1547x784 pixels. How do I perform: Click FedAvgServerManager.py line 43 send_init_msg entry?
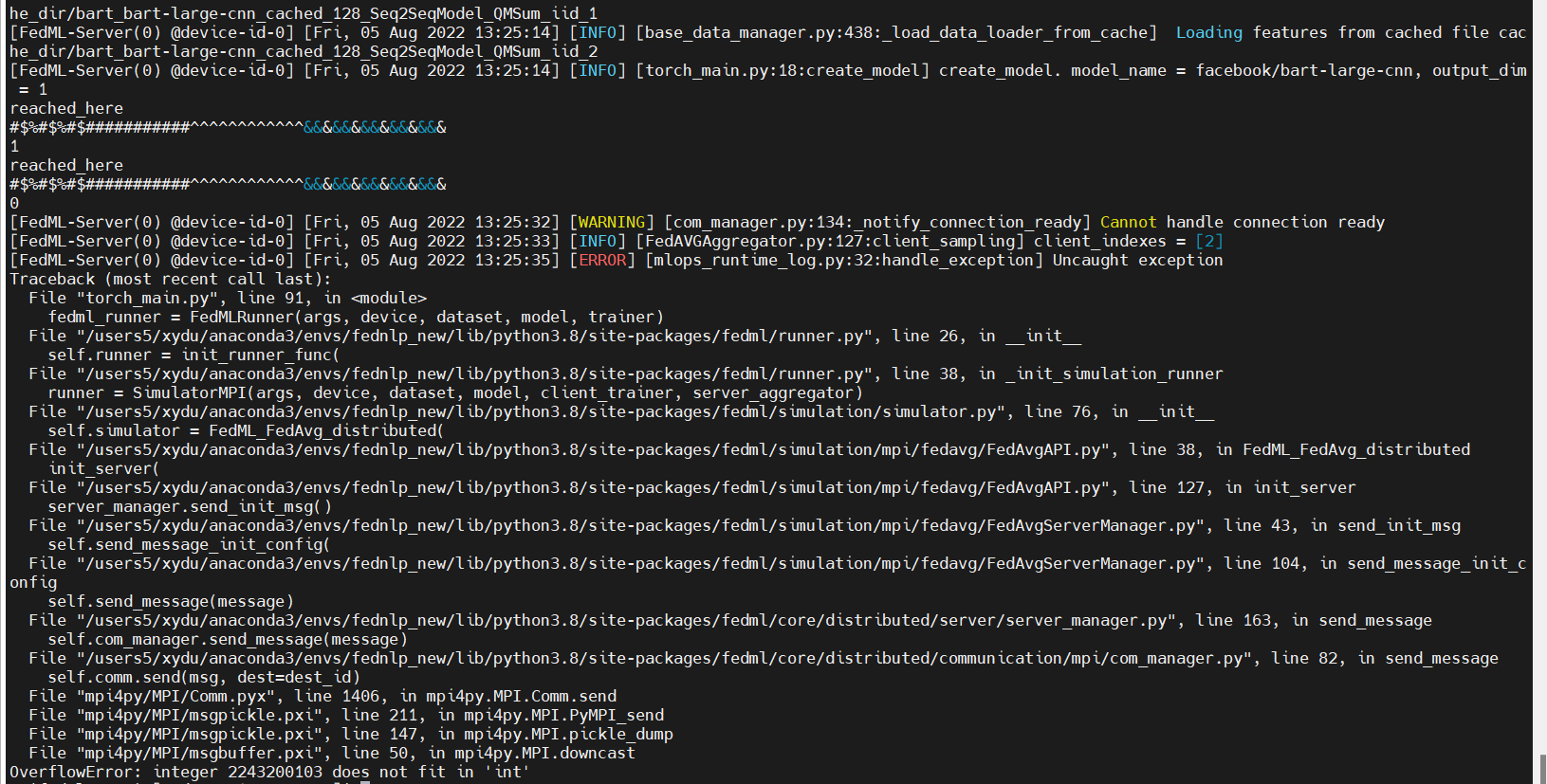[745, 525]
